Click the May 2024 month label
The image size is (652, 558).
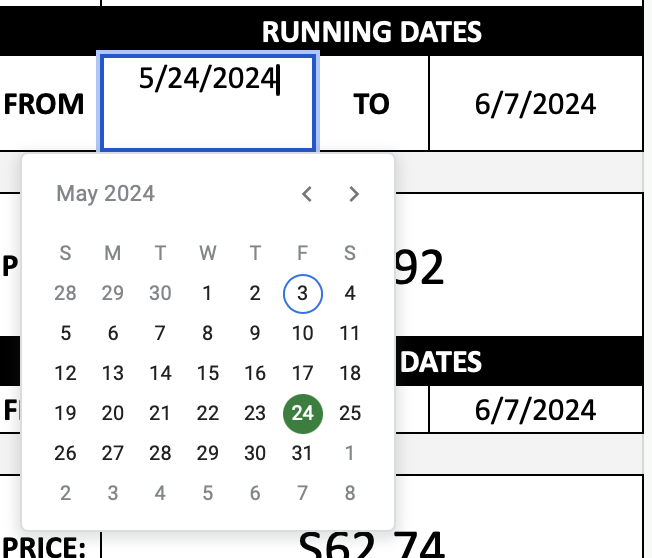[x=106, y=194]
